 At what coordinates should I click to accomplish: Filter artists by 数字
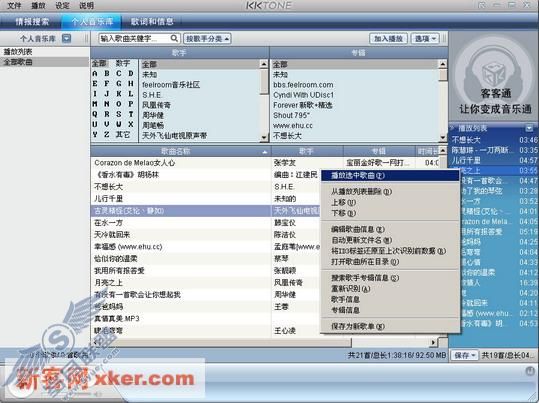(123, 64)
